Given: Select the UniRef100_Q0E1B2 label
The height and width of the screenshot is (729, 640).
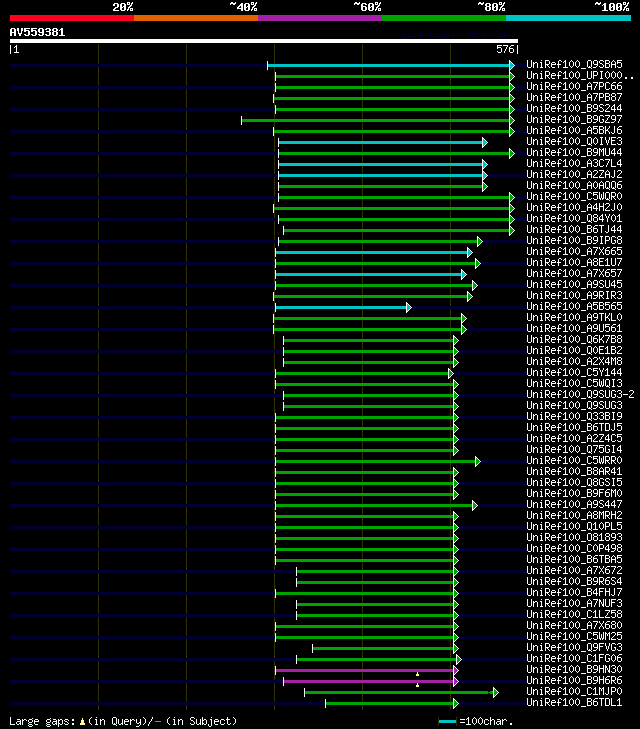Looking at the screenshot, I should click(574, 351).
